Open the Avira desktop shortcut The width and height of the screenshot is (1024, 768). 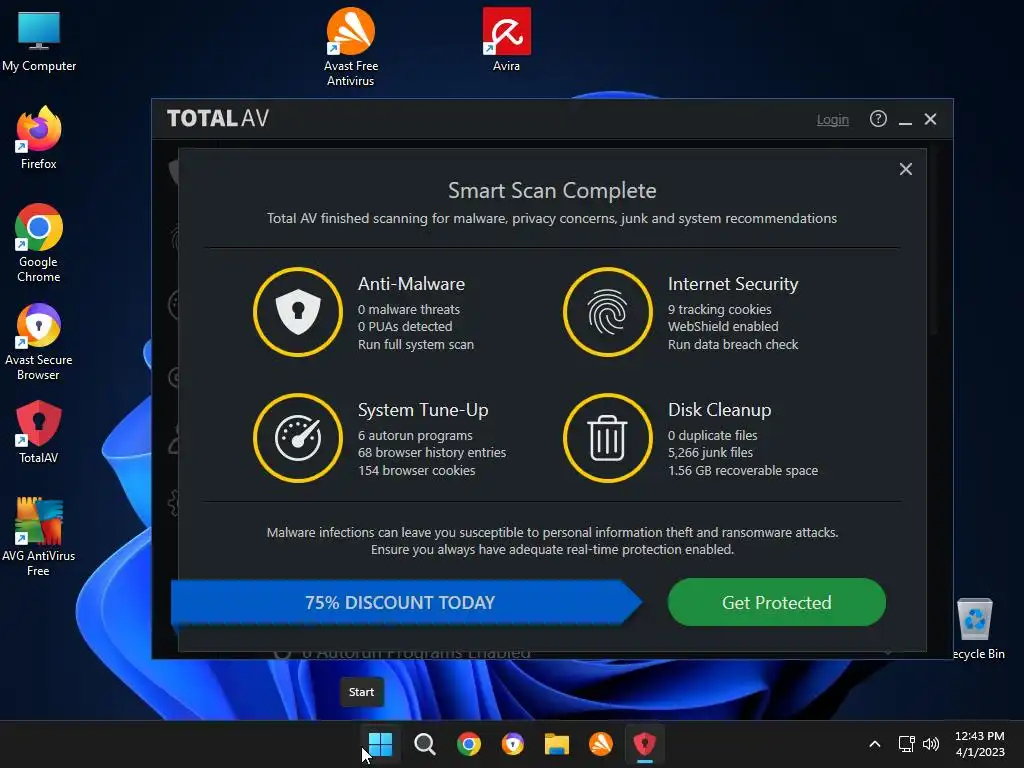(507, 39)
